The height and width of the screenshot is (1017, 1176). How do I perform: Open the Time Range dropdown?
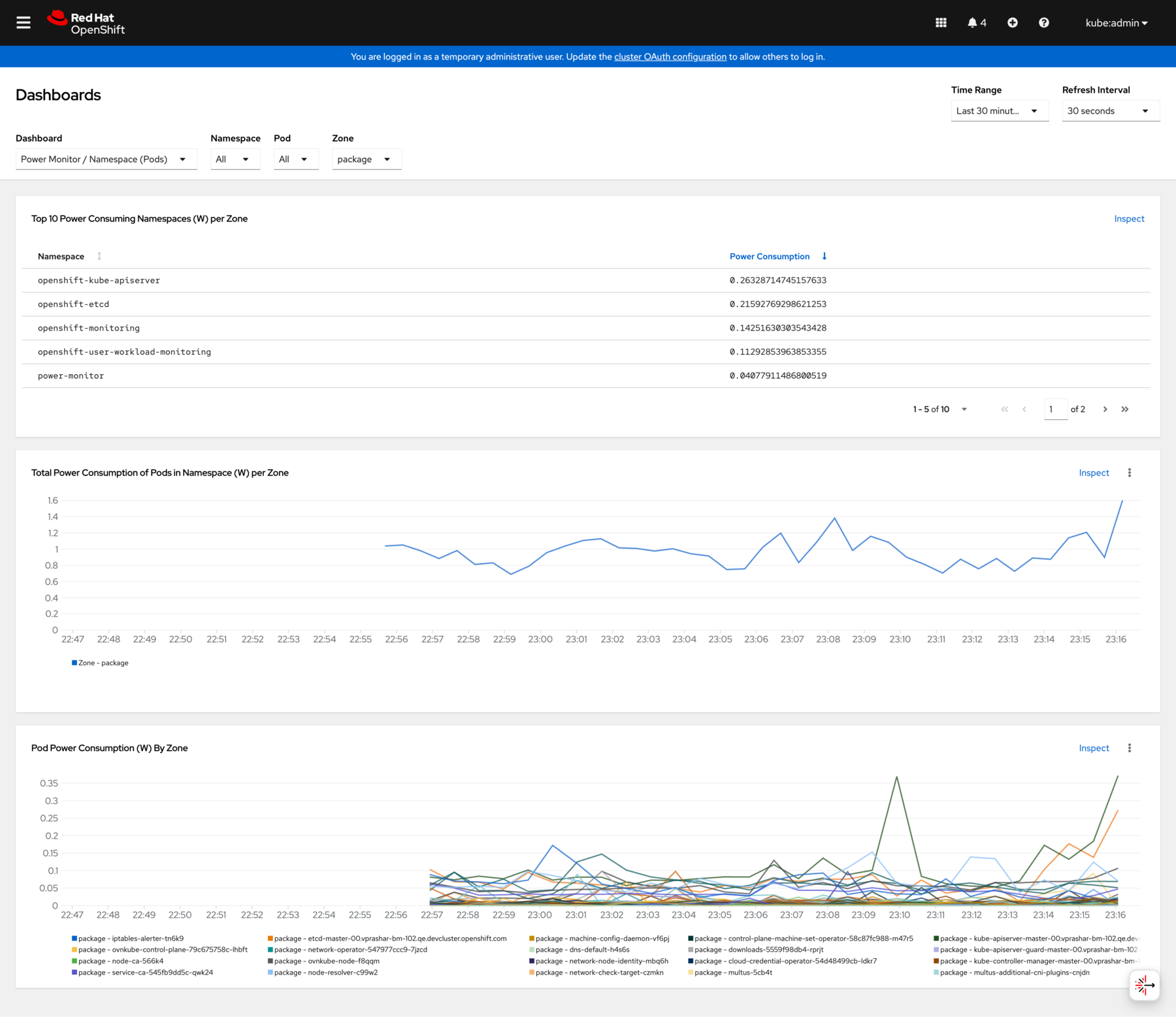pyautogui.click(x=1000, y=110)
